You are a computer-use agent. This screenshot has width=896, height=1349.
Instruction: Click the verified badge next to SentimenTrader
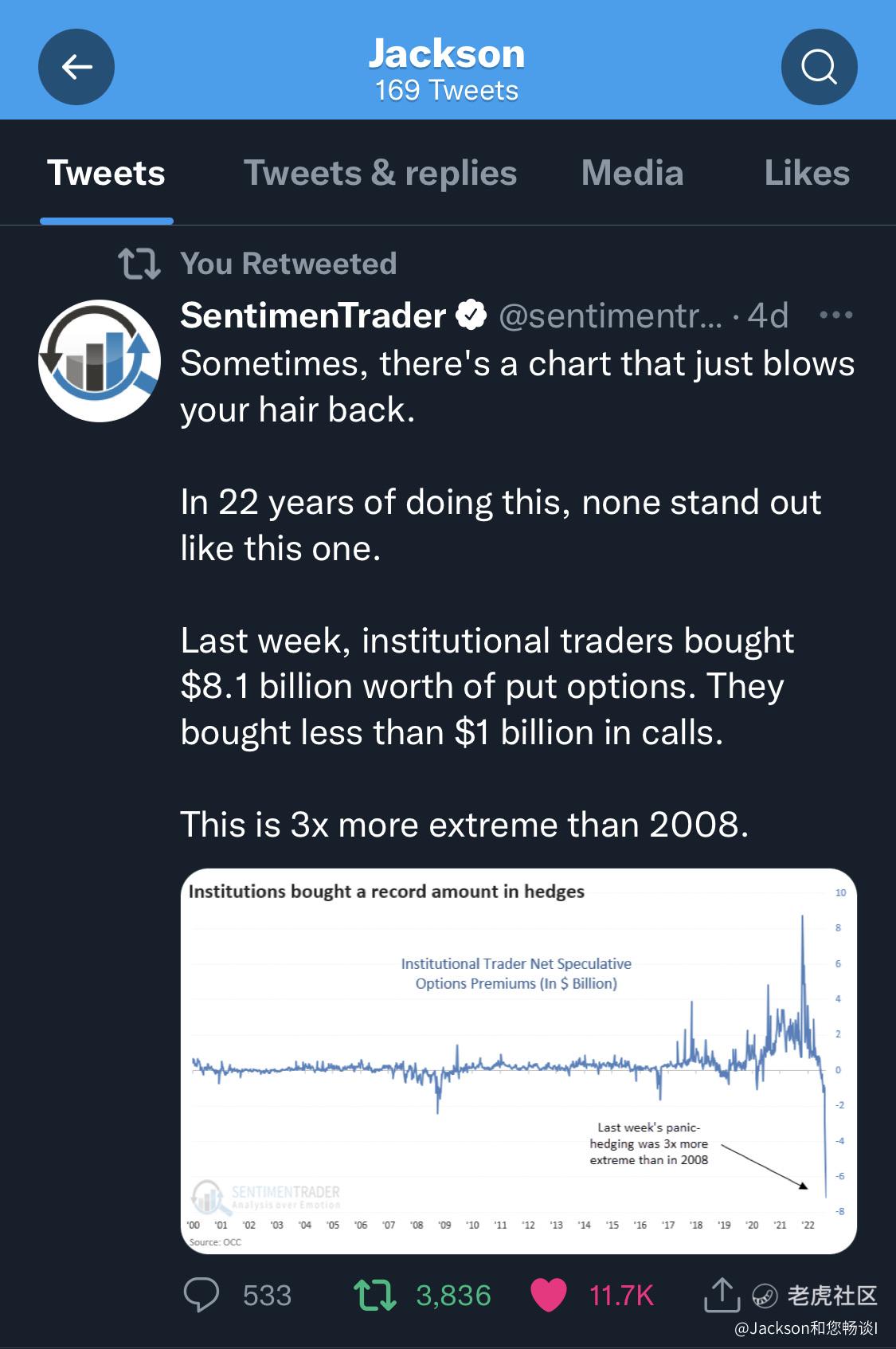[x=471, y=316]
